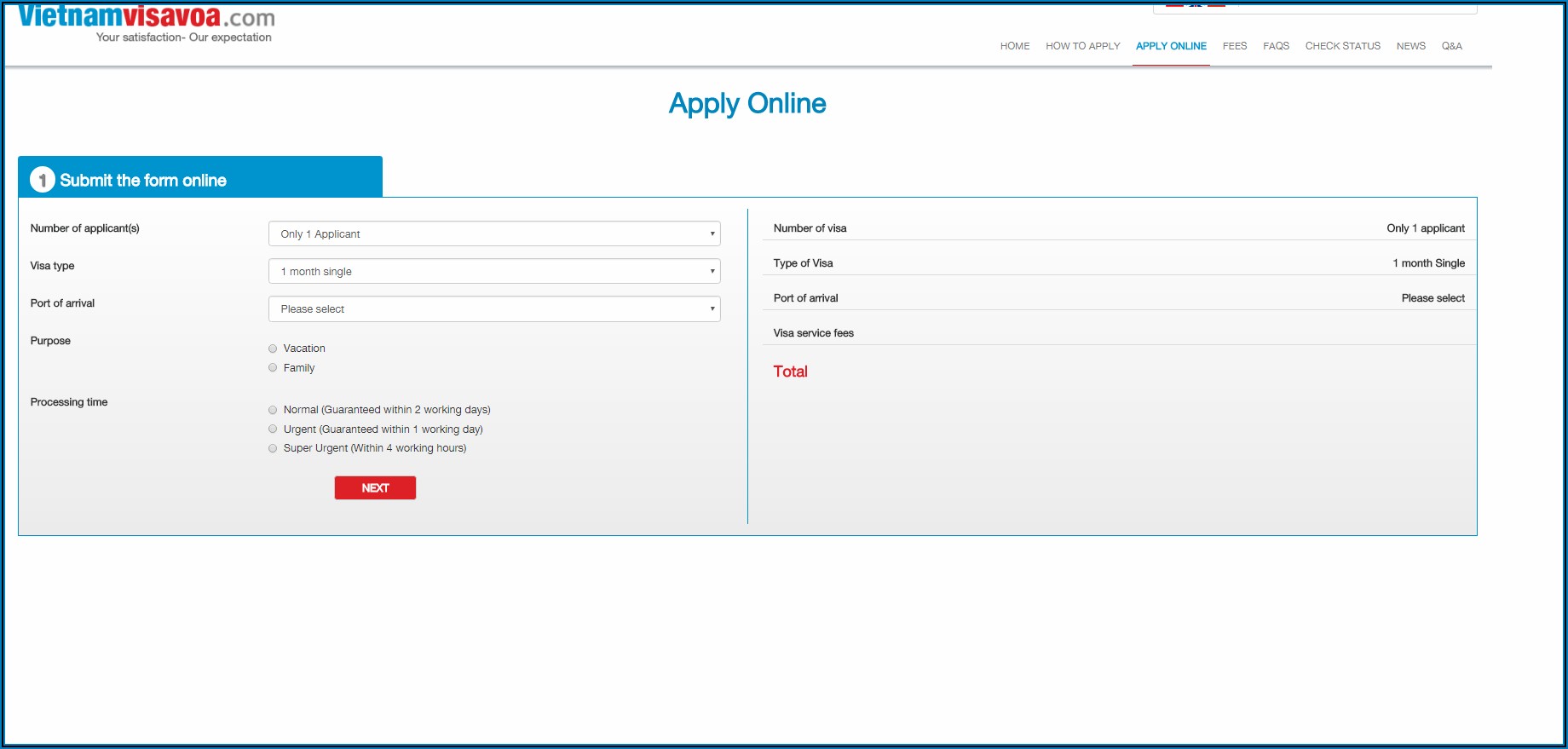Select Normal processing within 2 working days
Image resolution: width=1568 pixels, height=749 pixels.
coord(273,410)
